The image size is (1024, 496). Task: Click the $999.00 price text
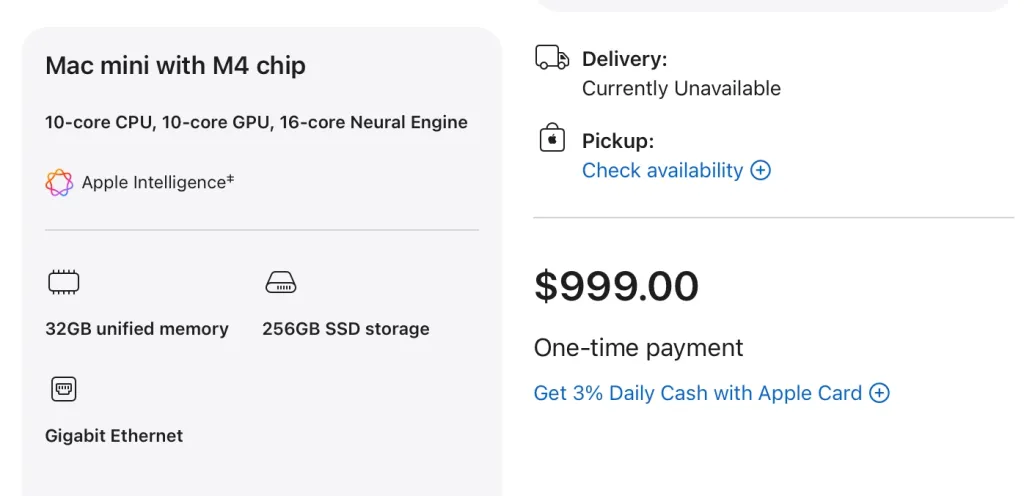click(616, 286)
